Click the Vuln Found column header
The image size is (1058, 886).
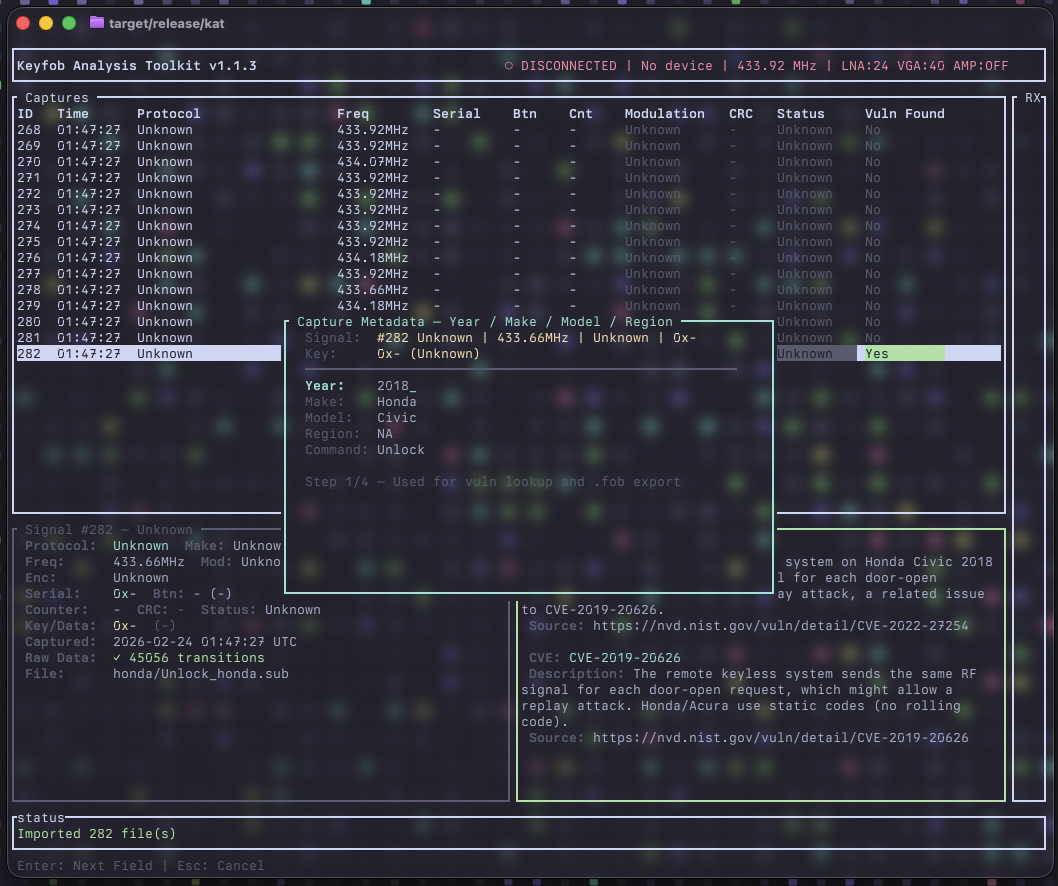pos(905,113)
